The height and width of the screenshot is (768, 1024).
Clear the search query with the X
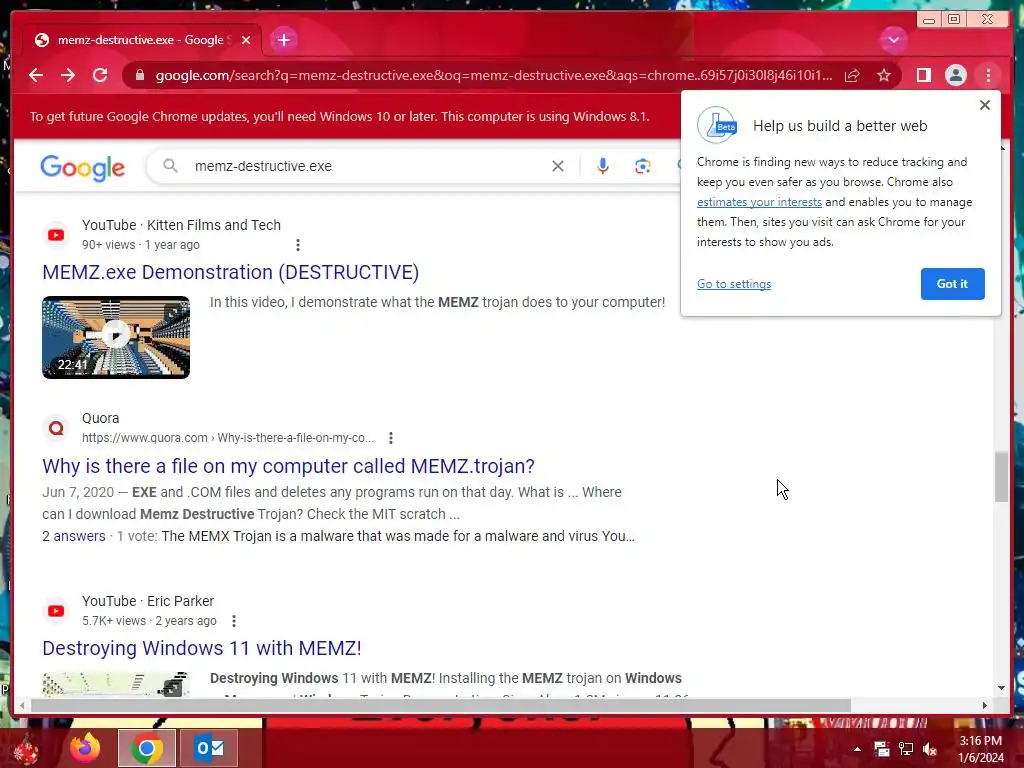[x=557, y=166]
